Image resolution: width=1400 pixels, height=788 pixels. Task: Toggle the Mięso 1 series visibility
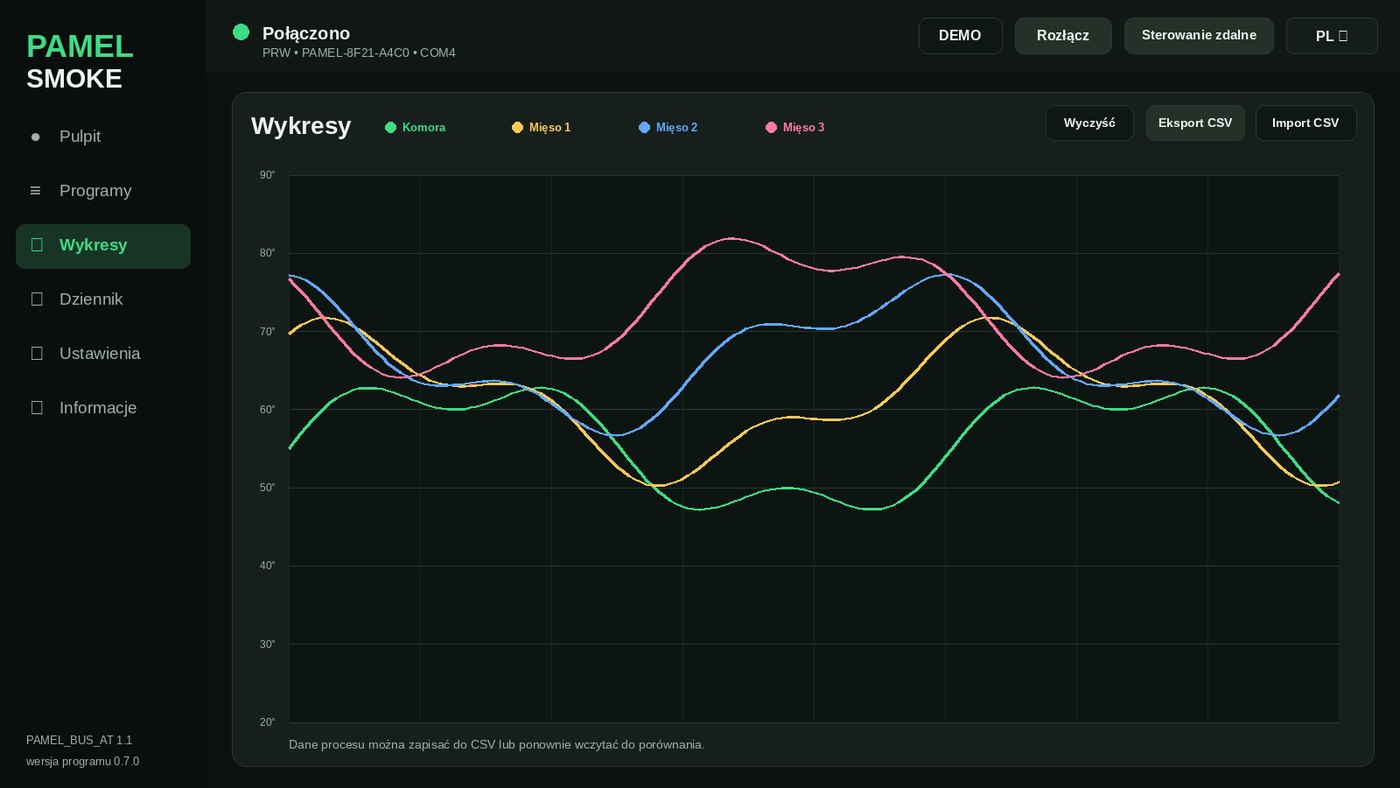tap(541, 127)
